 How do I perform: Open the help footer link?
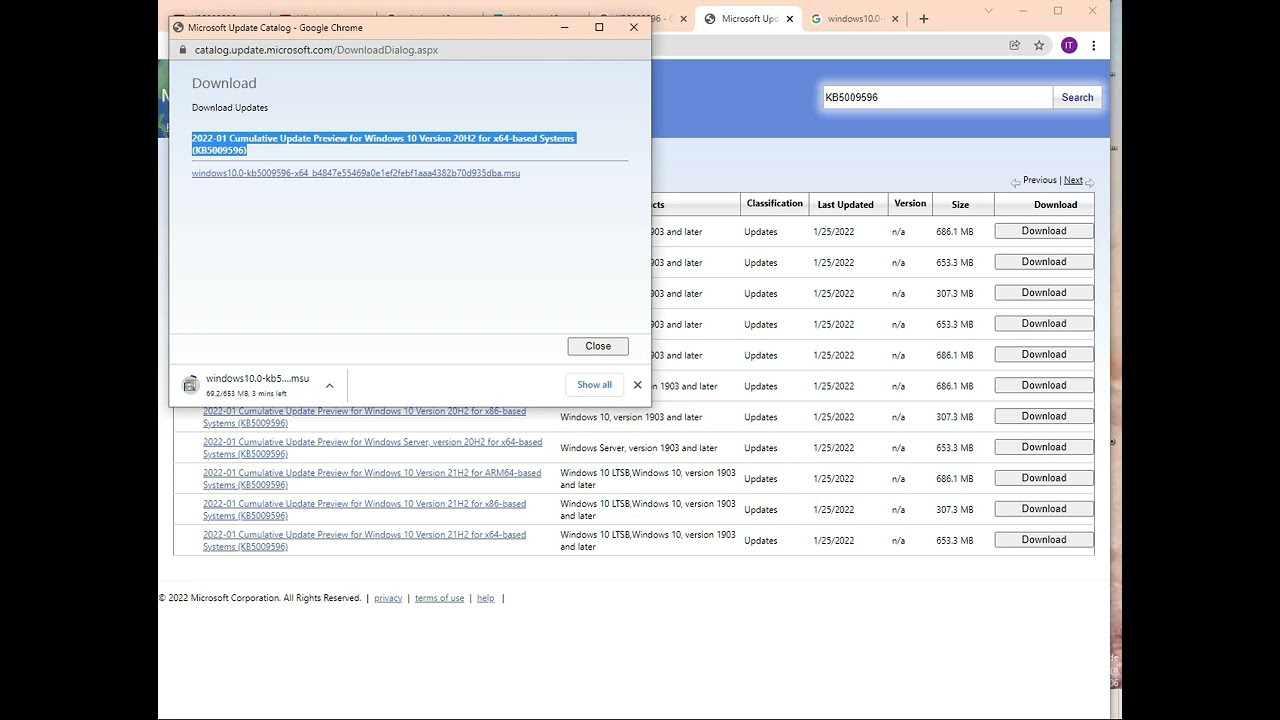coord(485,598)
